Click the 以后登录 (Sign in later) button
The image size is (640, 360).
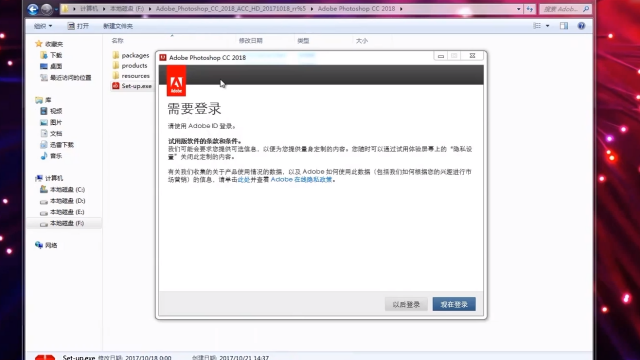(406, 304)
